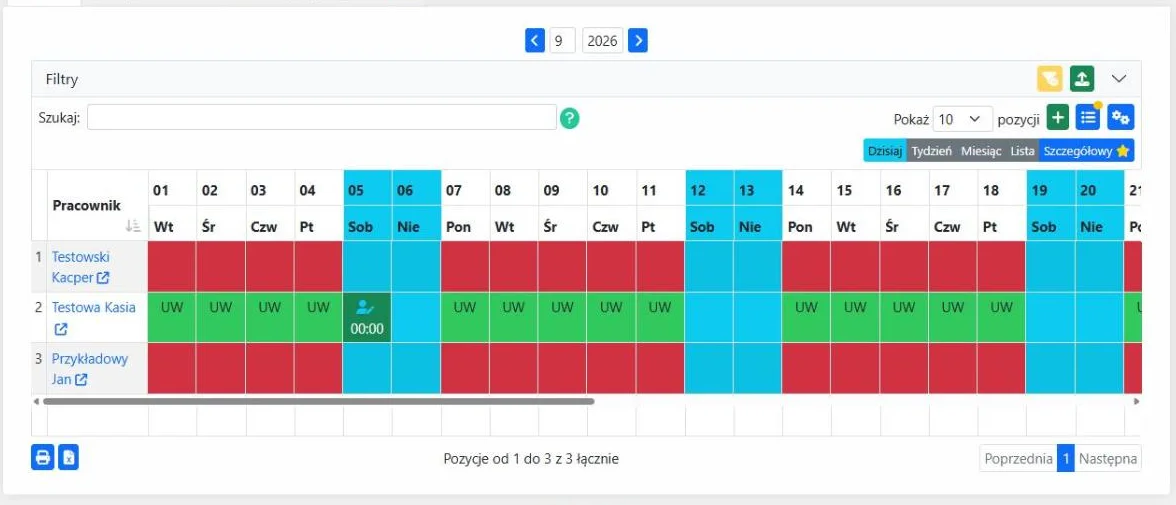Expand the Filtry panel chevron
Screen dimensions: 1176x505
click(1119, 79)
